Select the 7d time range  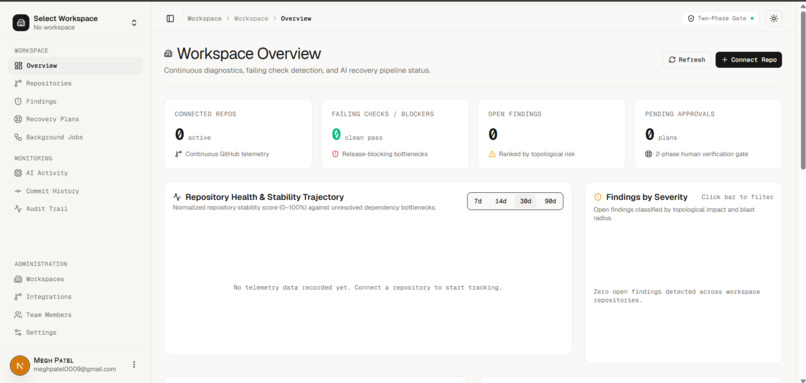pos(478,202)
